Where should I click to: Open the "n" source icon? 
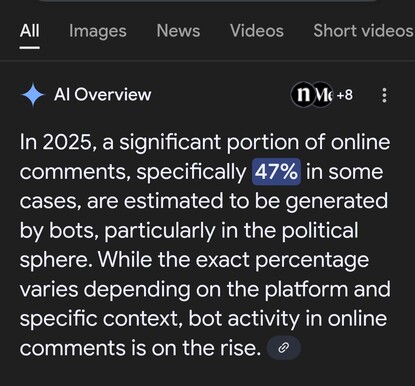tap(303, 95)
